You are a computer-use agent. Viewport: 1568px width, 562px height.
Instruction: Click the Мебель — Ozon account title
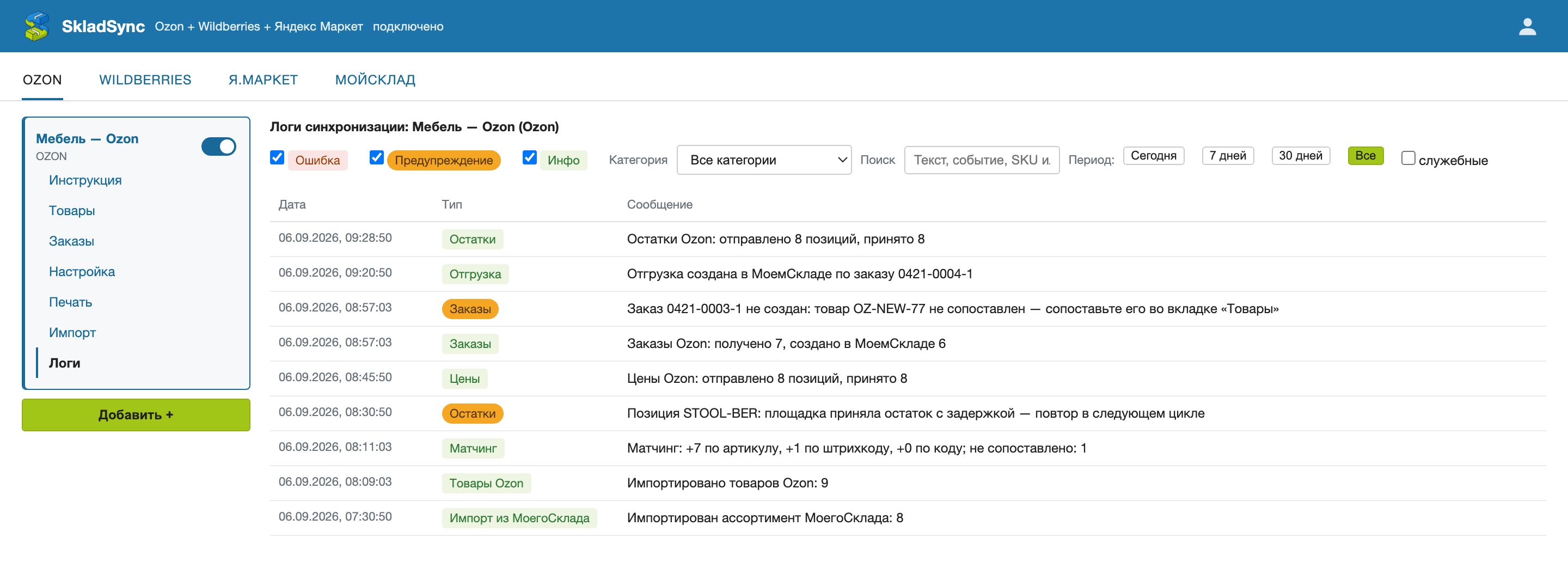(x=87, y=139)
